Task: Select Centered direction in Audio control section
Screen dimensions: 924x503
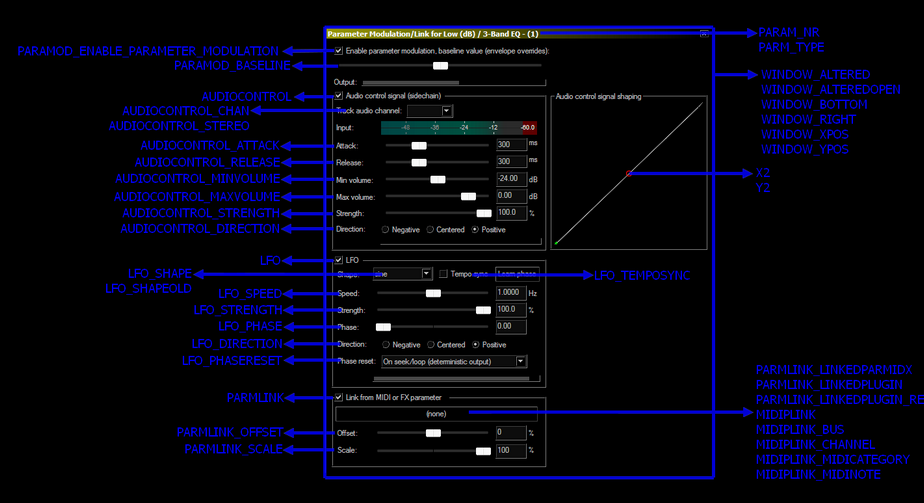Action: pos(430,230)
